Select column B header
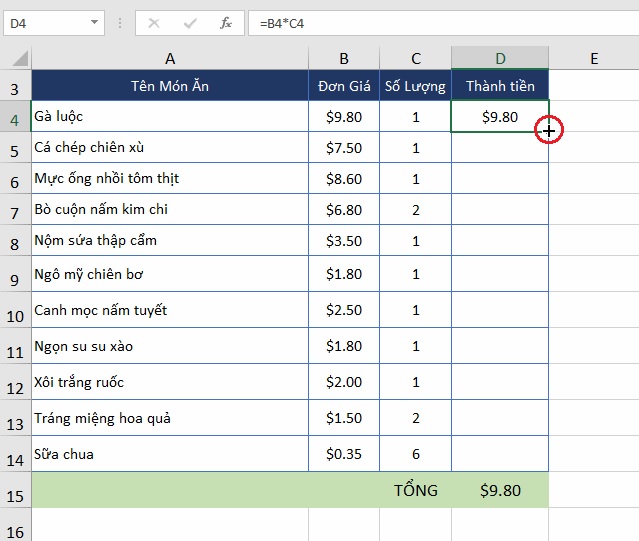The image size is (639, 541). (344, 58)
